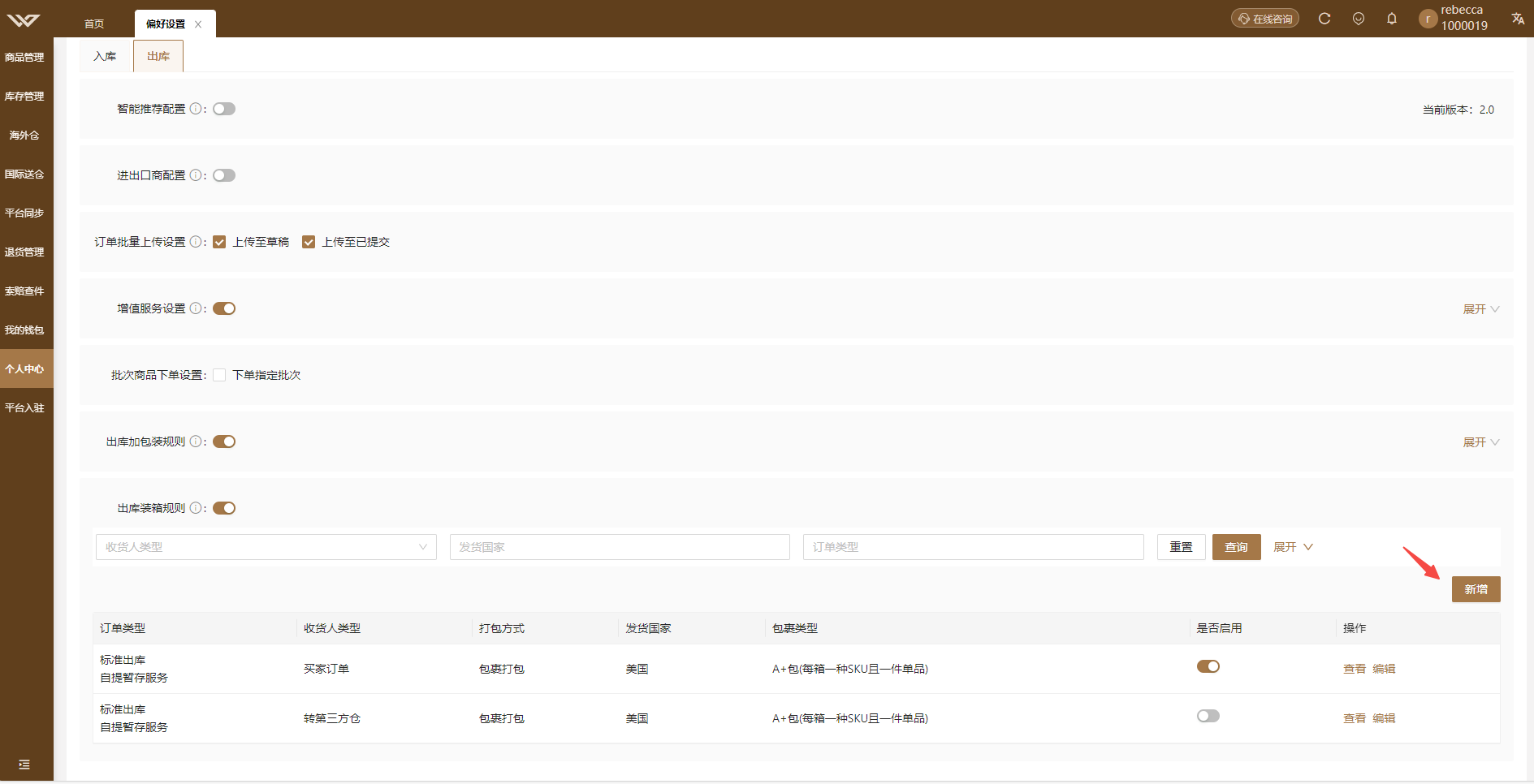
Task: Click 查看 in the 买家订单 row
Action: click(x=1355, y=669)
